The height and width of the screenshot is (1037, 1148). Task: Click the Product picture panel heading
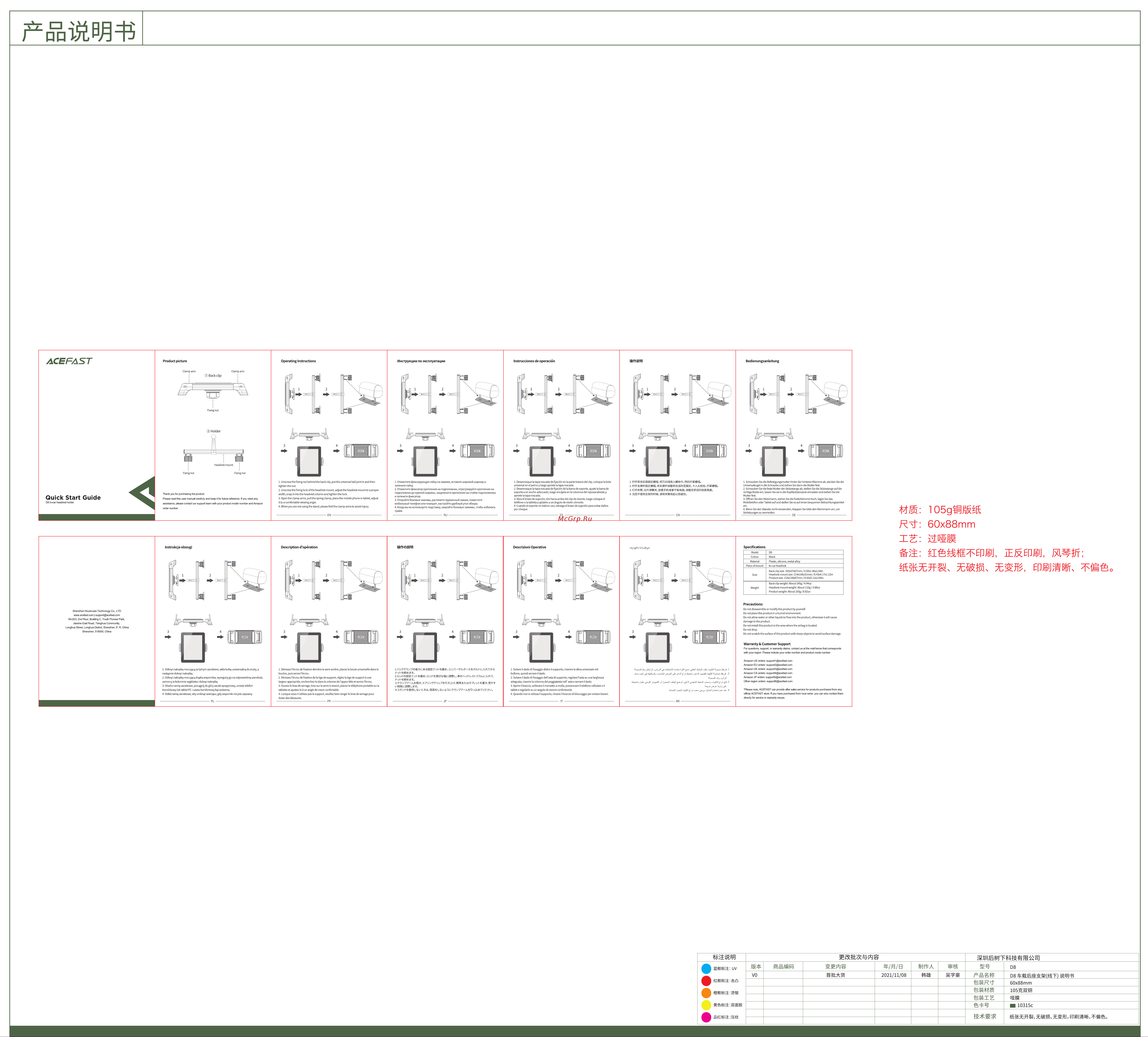175,361
